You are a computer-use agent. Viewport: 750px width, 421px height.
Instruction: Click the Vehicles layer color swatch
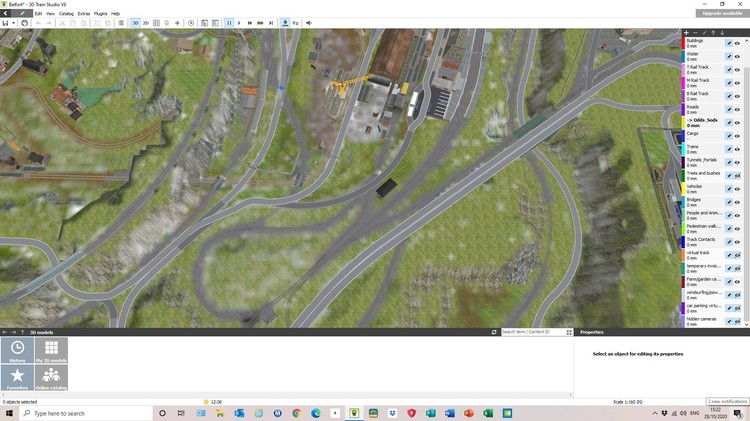pyautogui.click(x=683, y=188)
